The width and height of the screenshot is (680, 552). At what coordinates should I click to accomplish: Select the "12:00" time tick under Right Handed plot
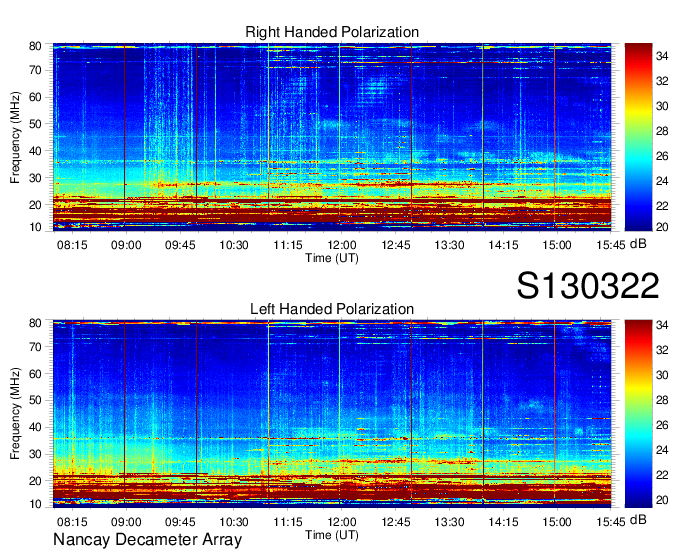coord(342,245)
